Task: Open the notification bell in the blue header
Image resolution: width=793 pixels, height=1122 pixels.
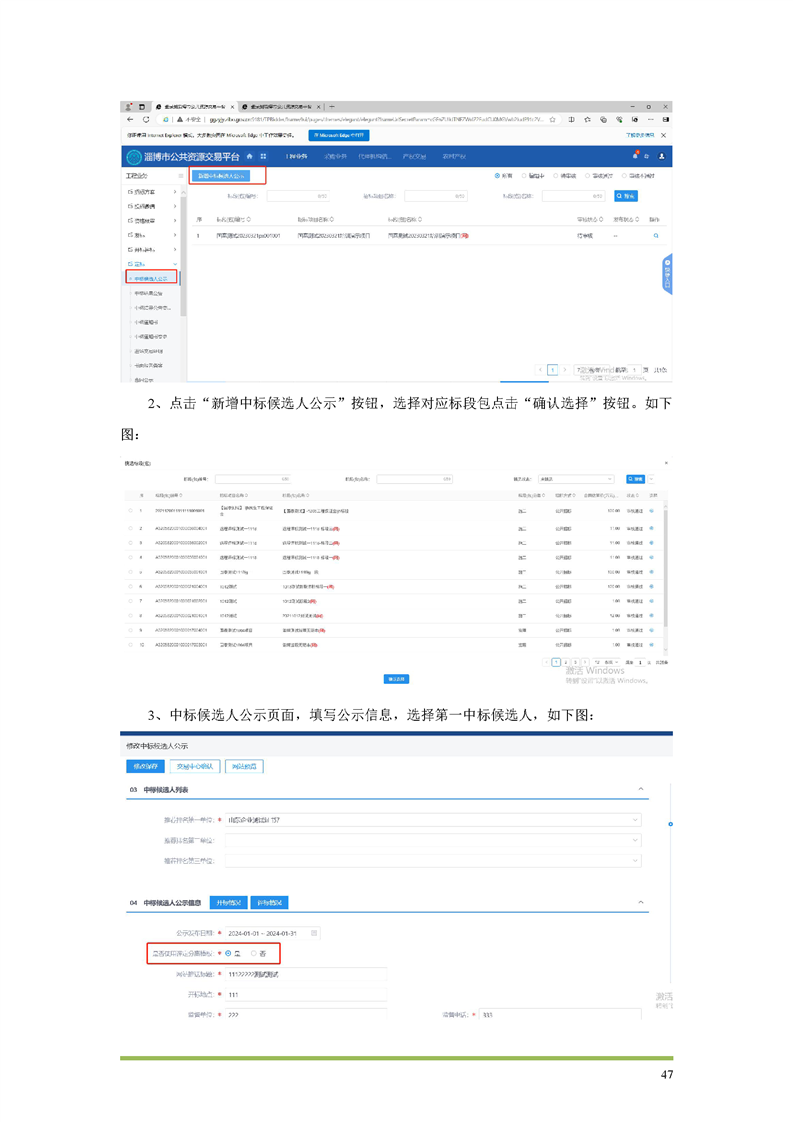Action: 634,156
